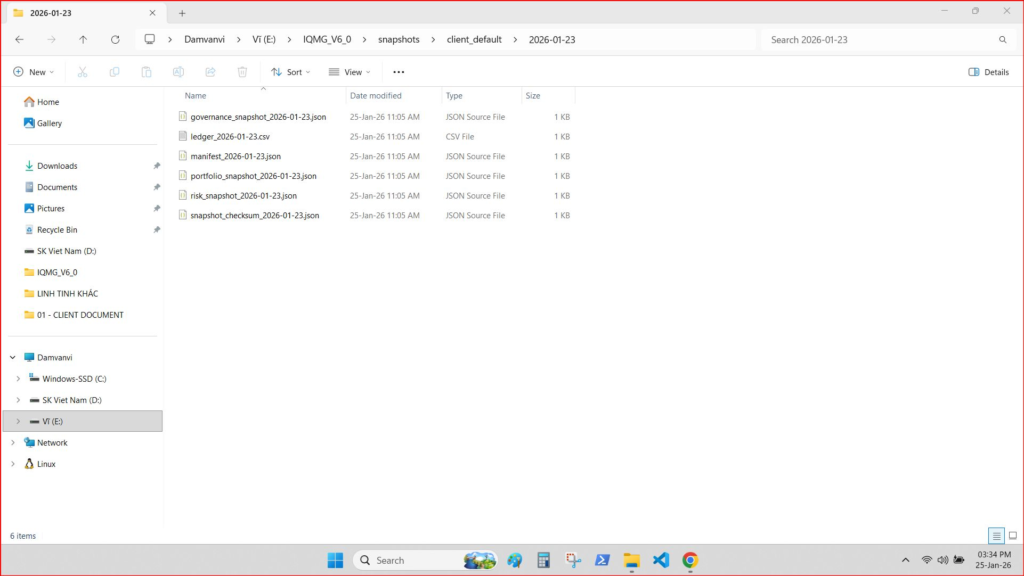Go up one folder with Up arrow

(83, 40)
